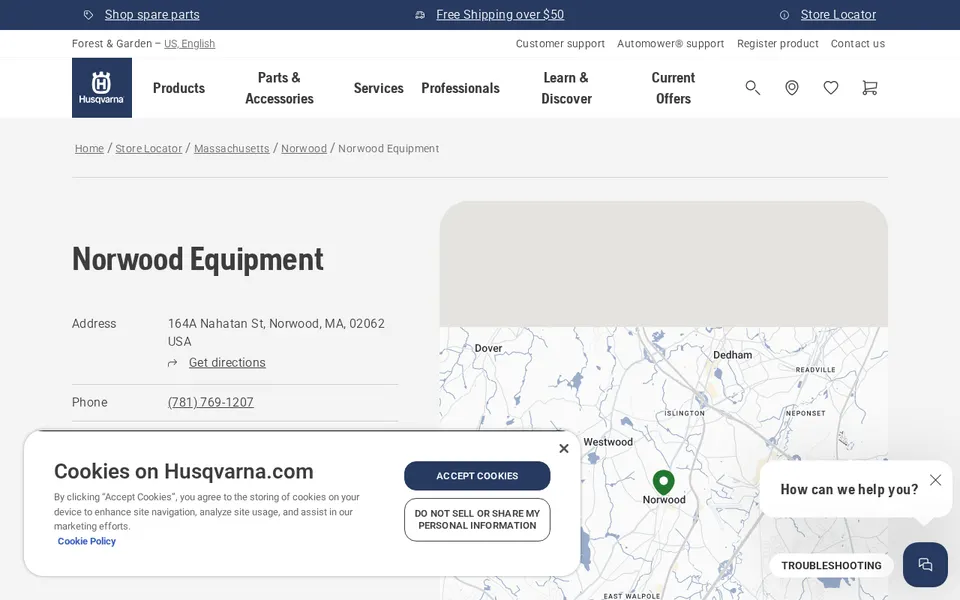Screen dimensions: 960x600
Task: Go to Norwood breadcrumb
Action: [304, 149]
